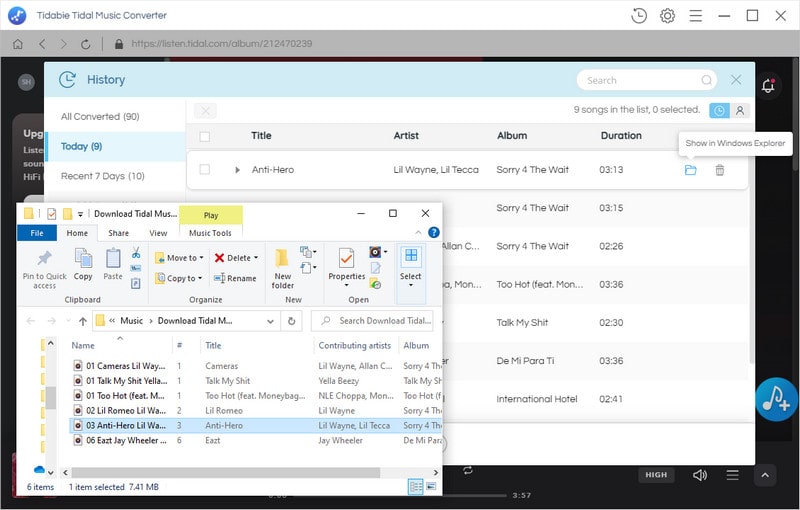Expand the Explorer address bar dropdown

click(x=270, y=321)
